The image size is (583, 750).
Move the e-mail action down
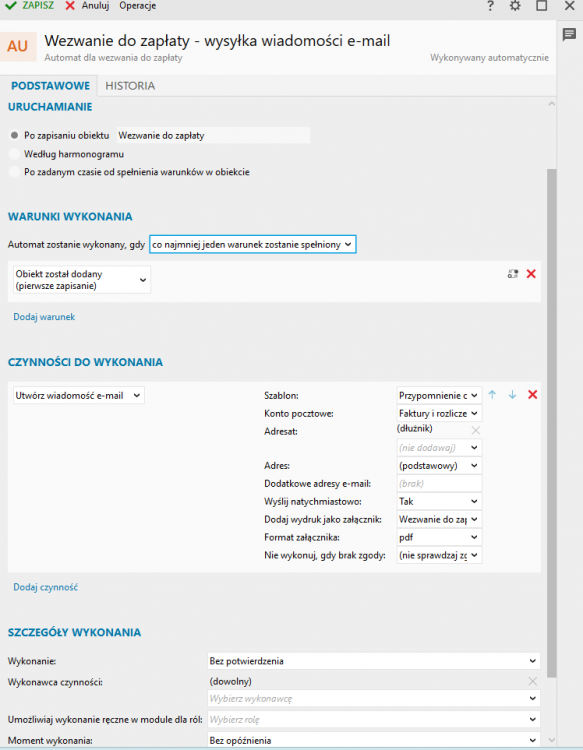[512, 395]
